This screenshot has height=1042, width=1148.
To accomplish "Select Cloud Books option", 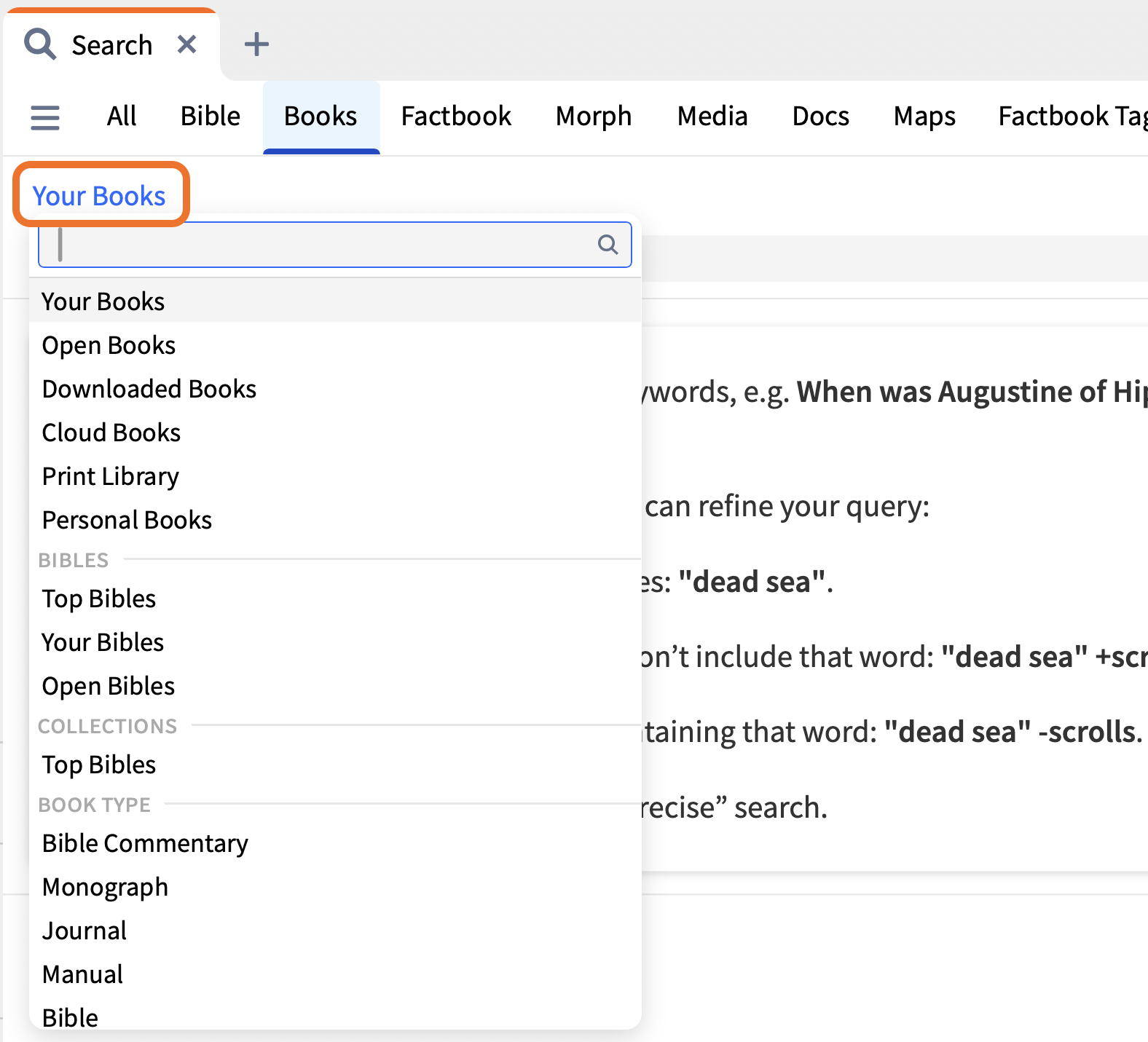I will pos(335,433).
